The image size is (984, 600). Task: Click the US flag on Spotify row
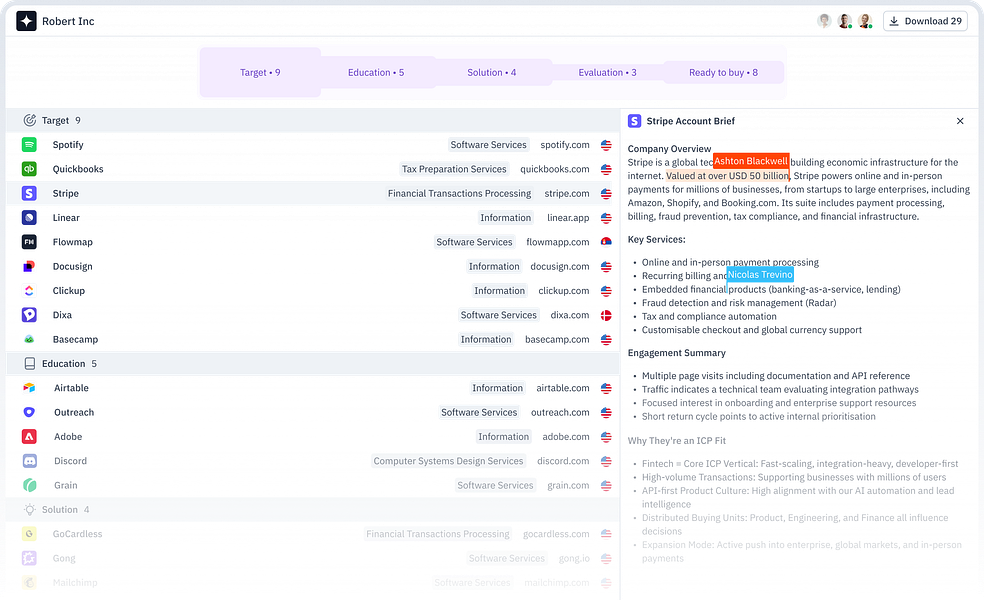coord(606,145)
